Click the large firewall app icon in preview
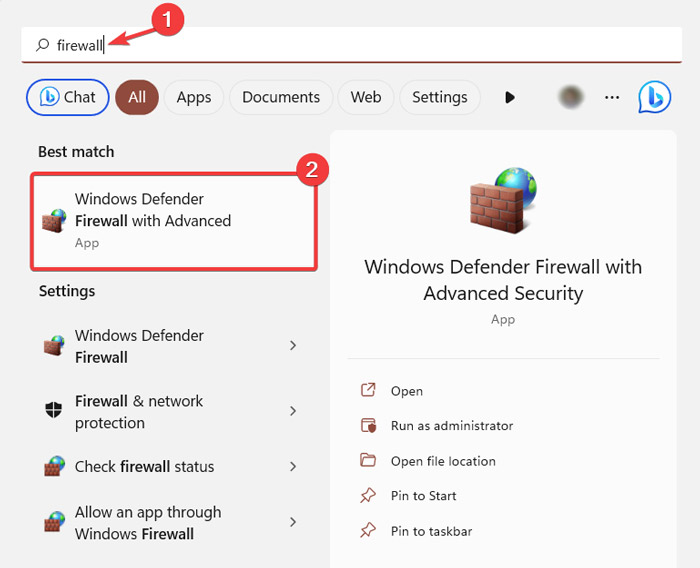Viewport: 700px width, 568px height. point(503,200)
